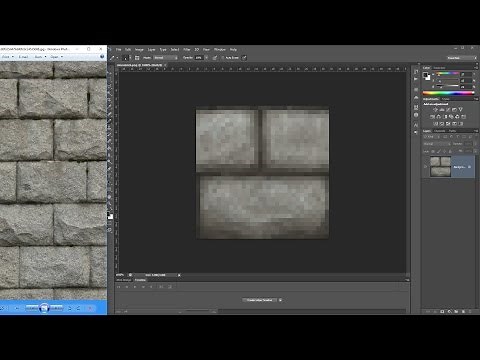Open Photo Viewer help icon
480x360 pixels.
click(102, 57)
